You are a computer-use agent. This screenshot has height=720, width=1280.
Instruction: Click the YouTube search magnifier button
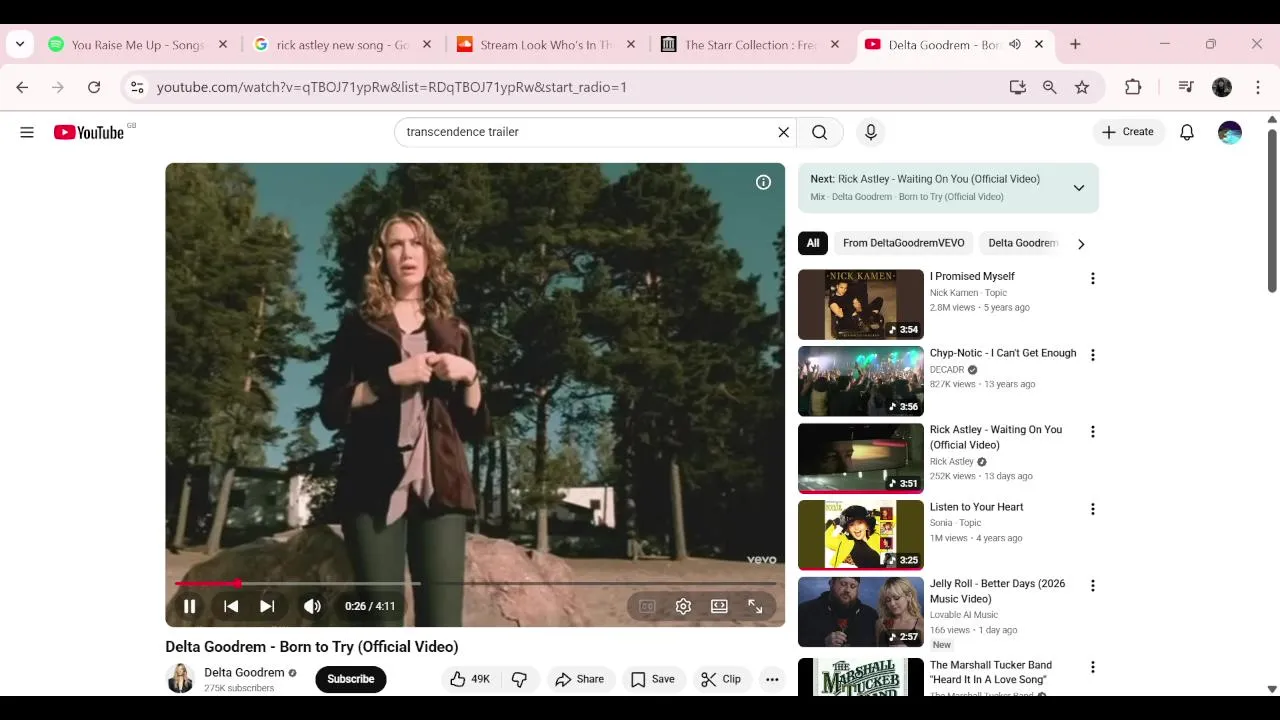click(820, 132)
